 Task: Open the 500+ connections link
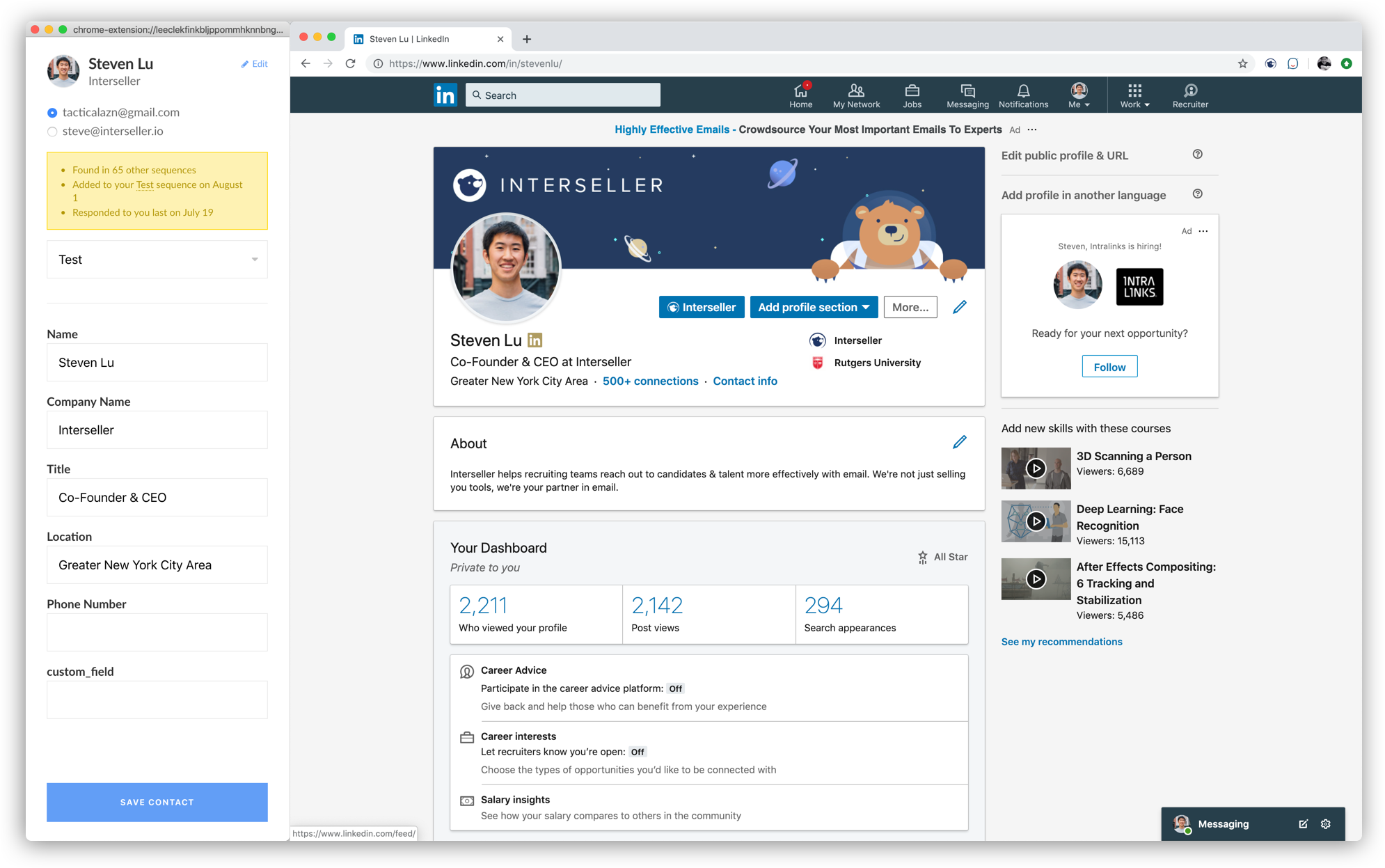[x=650, y=381]
